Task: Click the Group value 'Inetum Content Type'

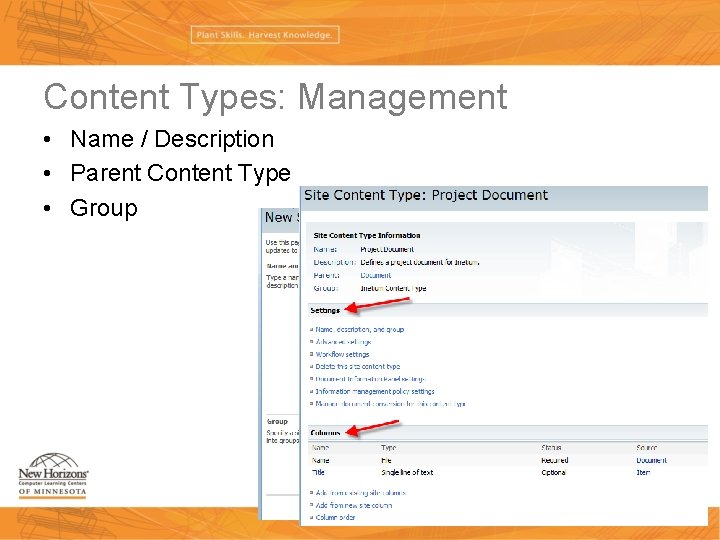Action: (393, 289)
